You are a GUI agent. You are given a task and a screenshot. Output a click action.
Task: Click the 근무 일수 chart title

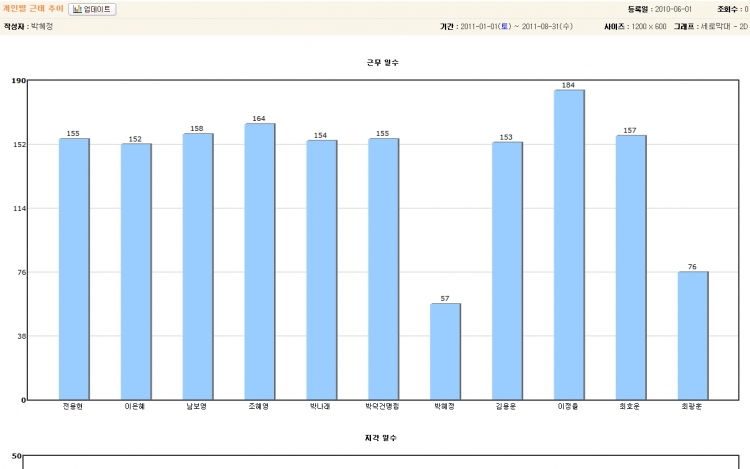(383, 62)
